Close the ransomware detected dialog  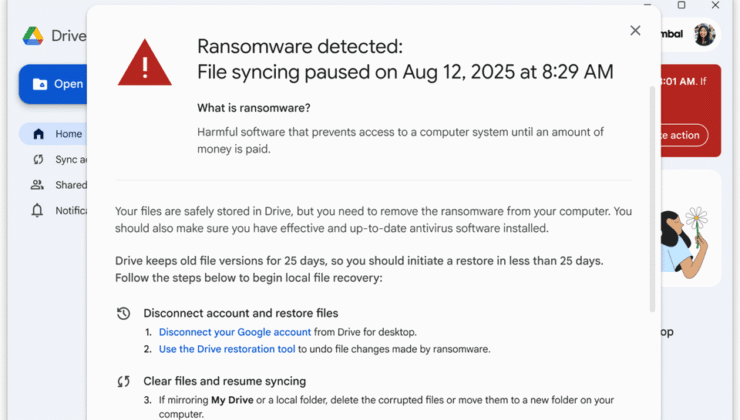[635, 31]
